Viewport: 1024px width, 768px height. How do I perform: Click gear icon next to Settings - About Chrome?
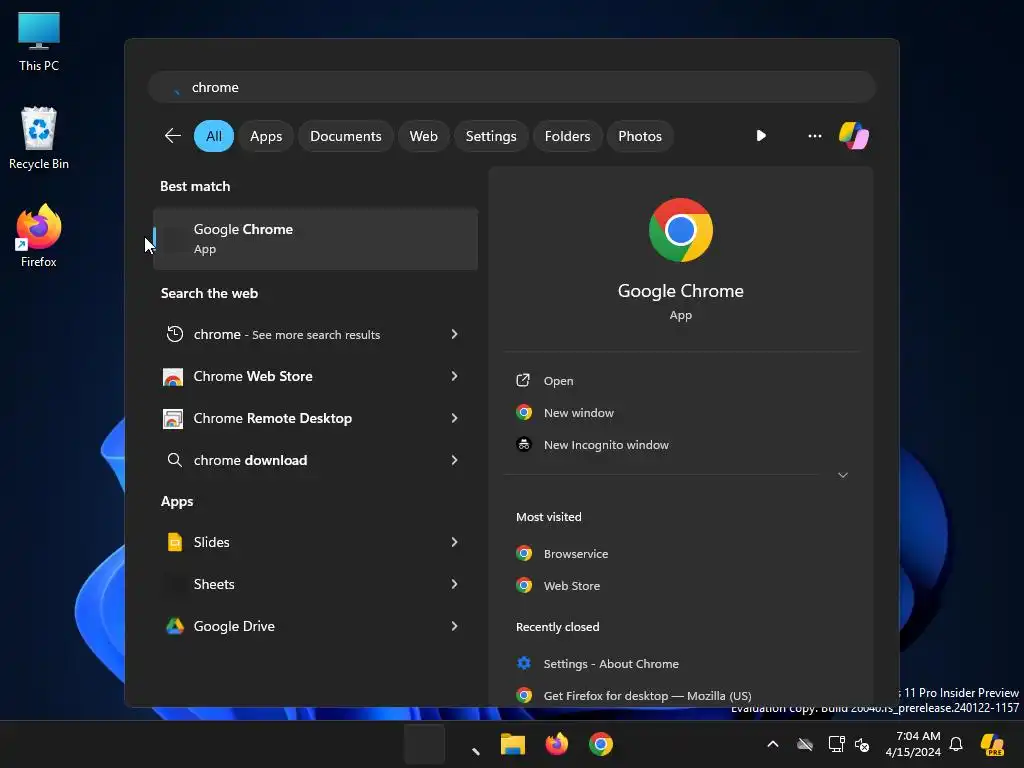pos(524,664)
